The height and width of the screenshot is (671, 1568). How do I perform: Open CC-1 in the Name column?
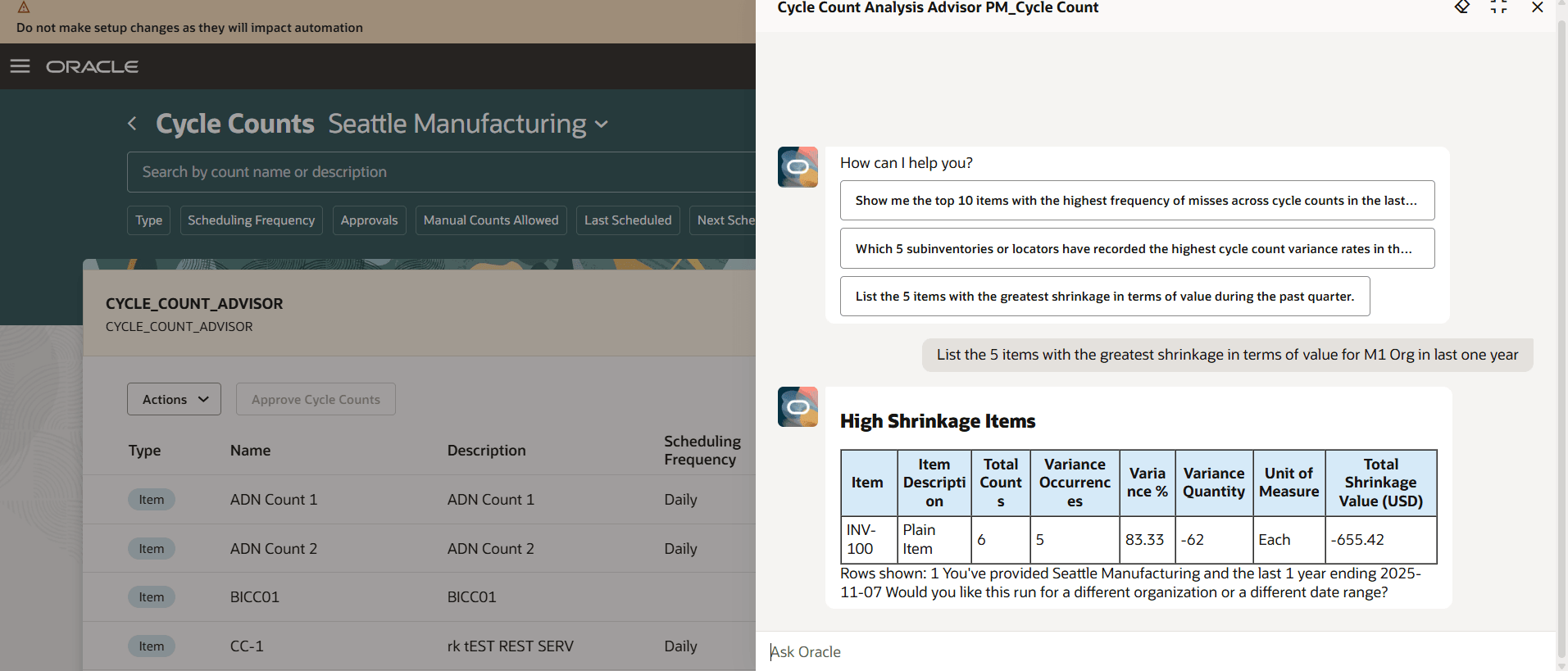pyautogui.click(x=247, y=646)
